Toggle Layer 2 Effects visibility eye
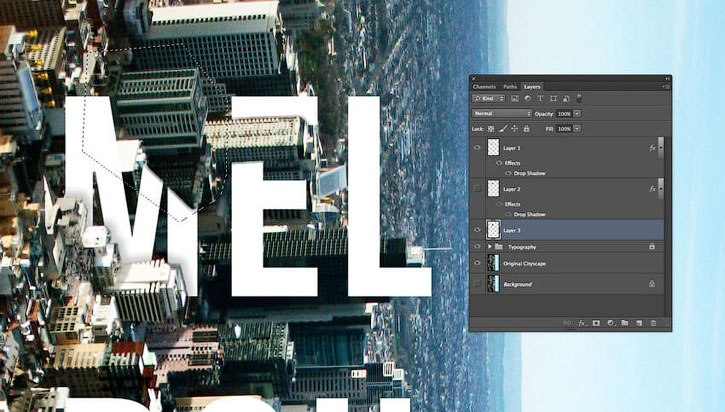This screenshot has height=412, width=725. (499, 204)
